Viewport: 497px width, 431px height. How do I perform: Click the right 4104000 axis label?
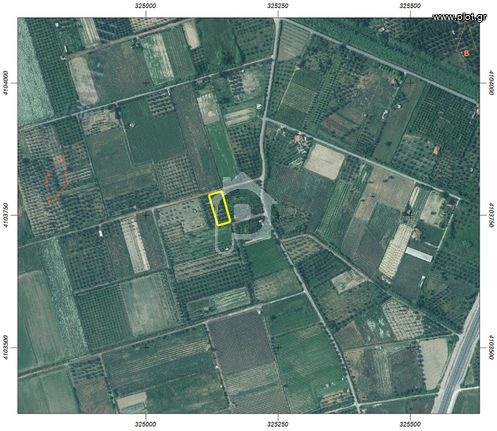point(491,83)
